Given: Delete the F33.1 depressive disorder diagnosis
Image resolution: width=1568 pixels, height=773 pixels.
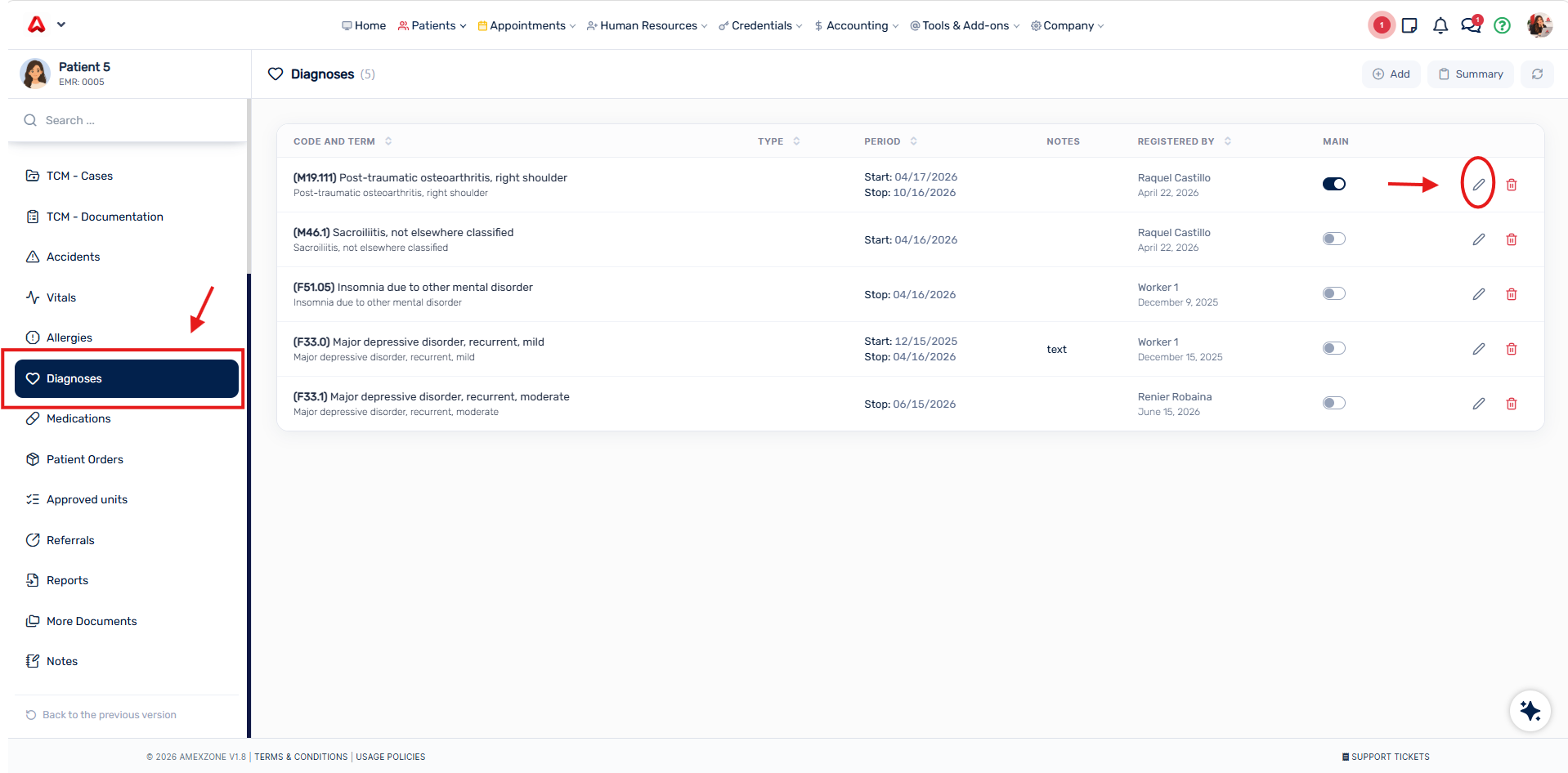Looking at the screenshot, I should click(x=1511, y=404).
